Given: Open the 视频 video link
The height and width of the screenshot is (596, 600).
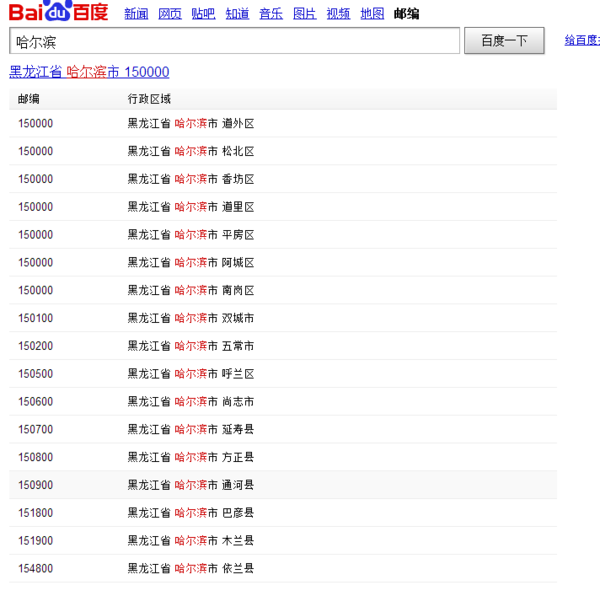Looking at the screenshot, I should point(338,14).
